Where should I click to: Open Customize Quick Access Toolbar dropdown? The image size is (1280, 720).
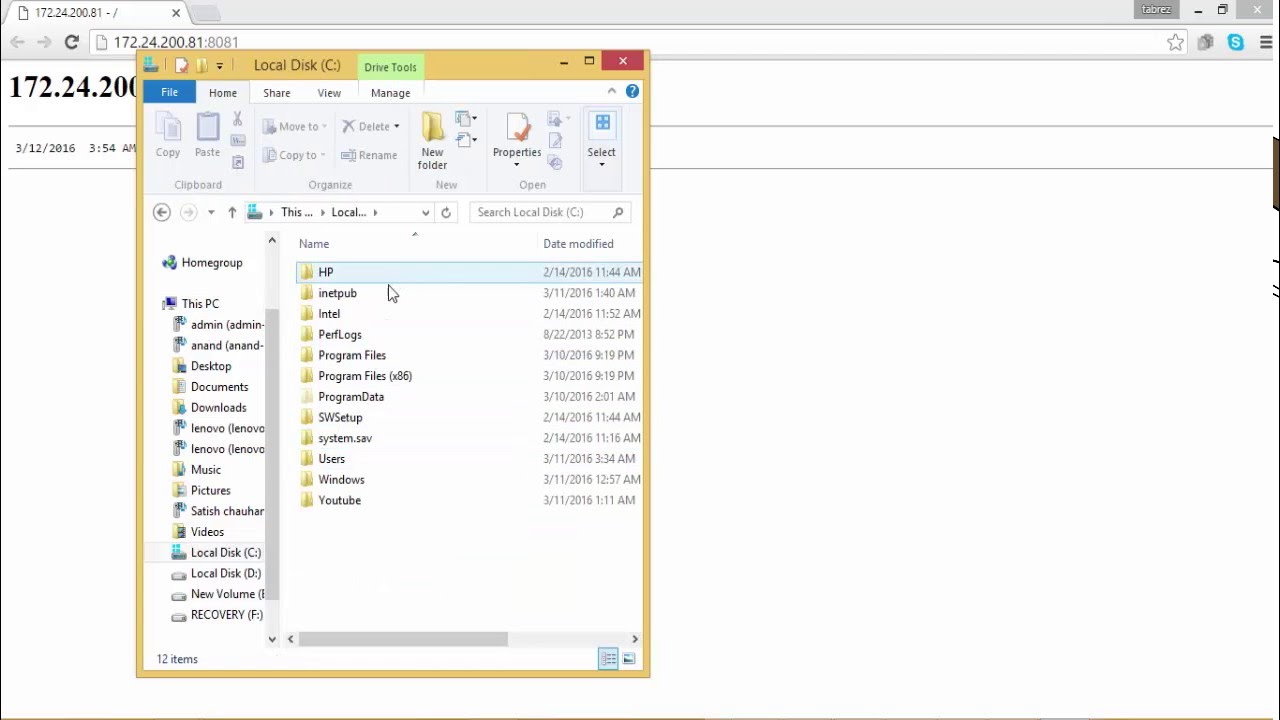(x=220, y=66)
